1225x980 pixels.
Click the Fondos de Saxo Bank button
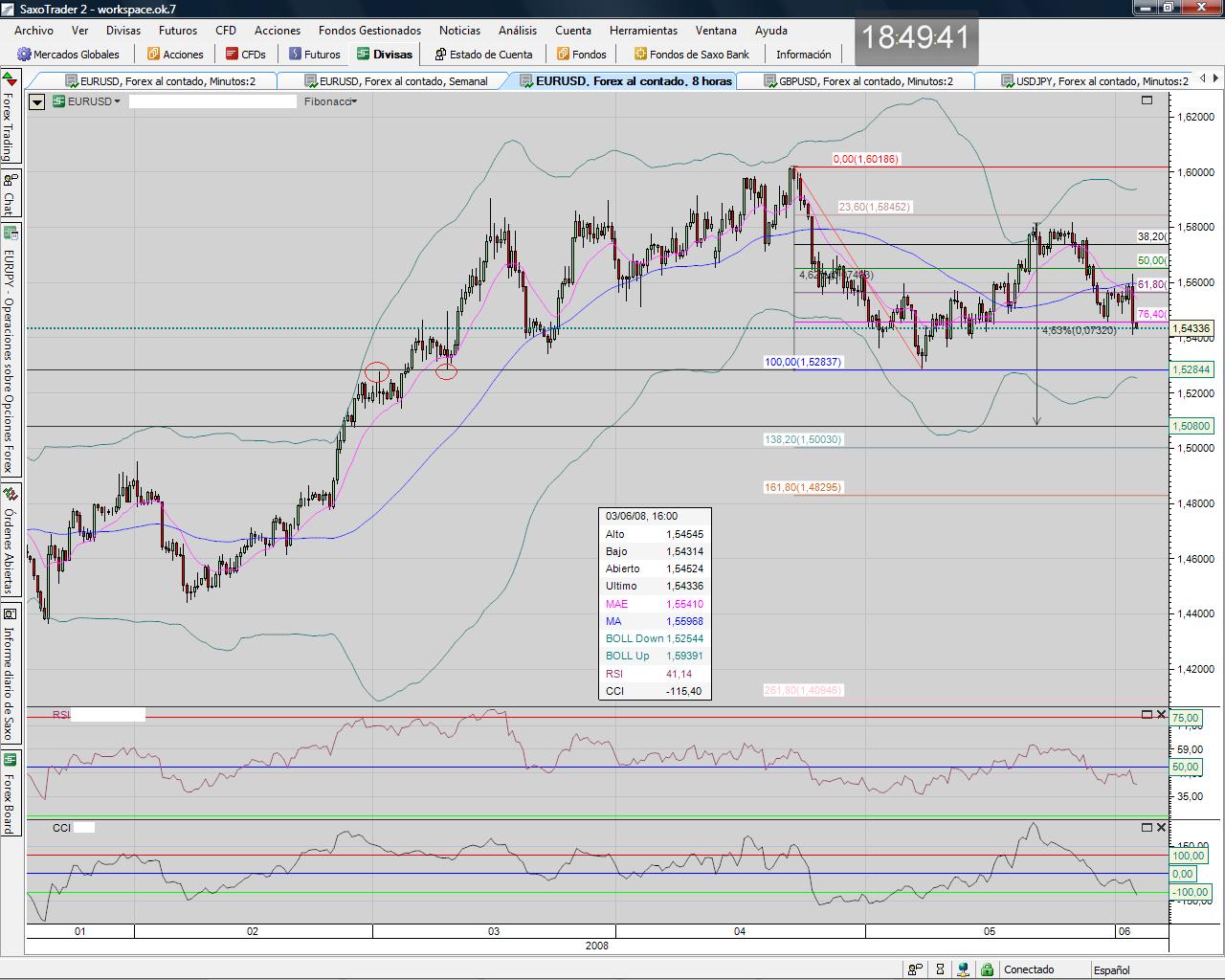691,55
